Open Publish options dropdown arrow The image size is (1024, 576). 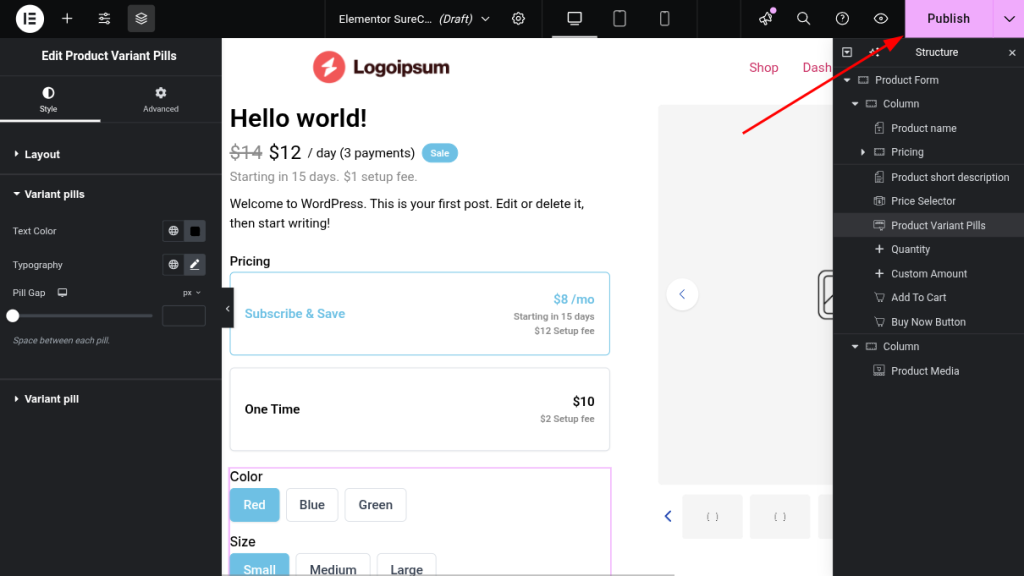(1008, 18)
